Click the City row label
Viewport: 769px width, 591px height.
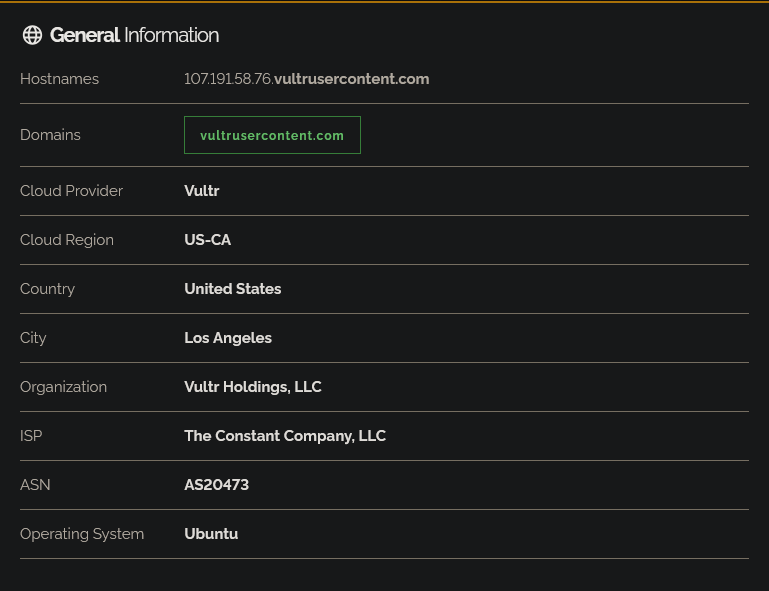click(33, 338)
